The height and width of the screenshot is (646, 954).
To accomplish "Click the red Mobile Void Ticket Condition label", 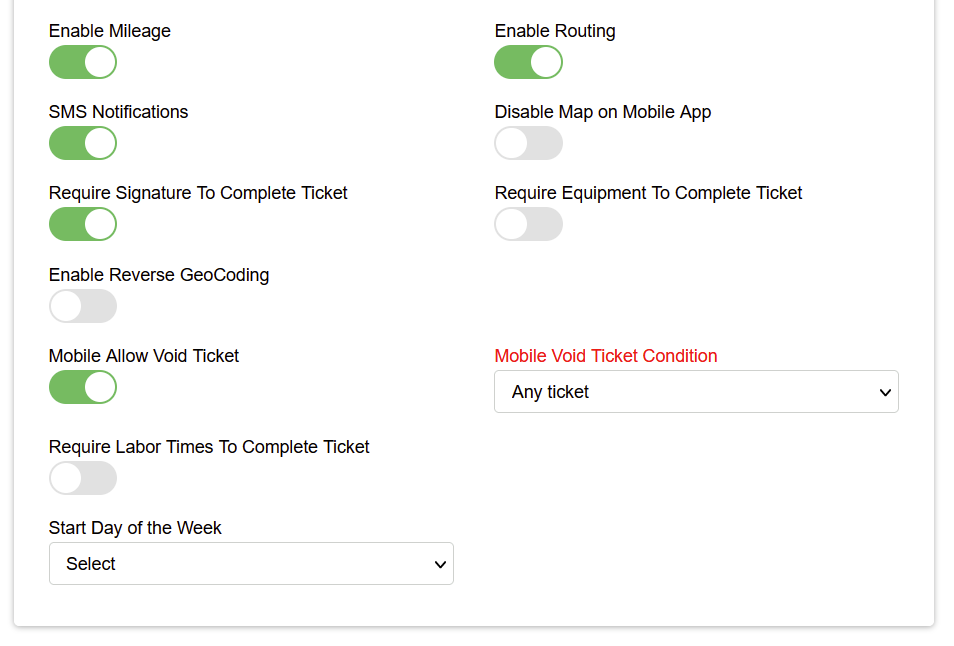I will coord(605,356).
